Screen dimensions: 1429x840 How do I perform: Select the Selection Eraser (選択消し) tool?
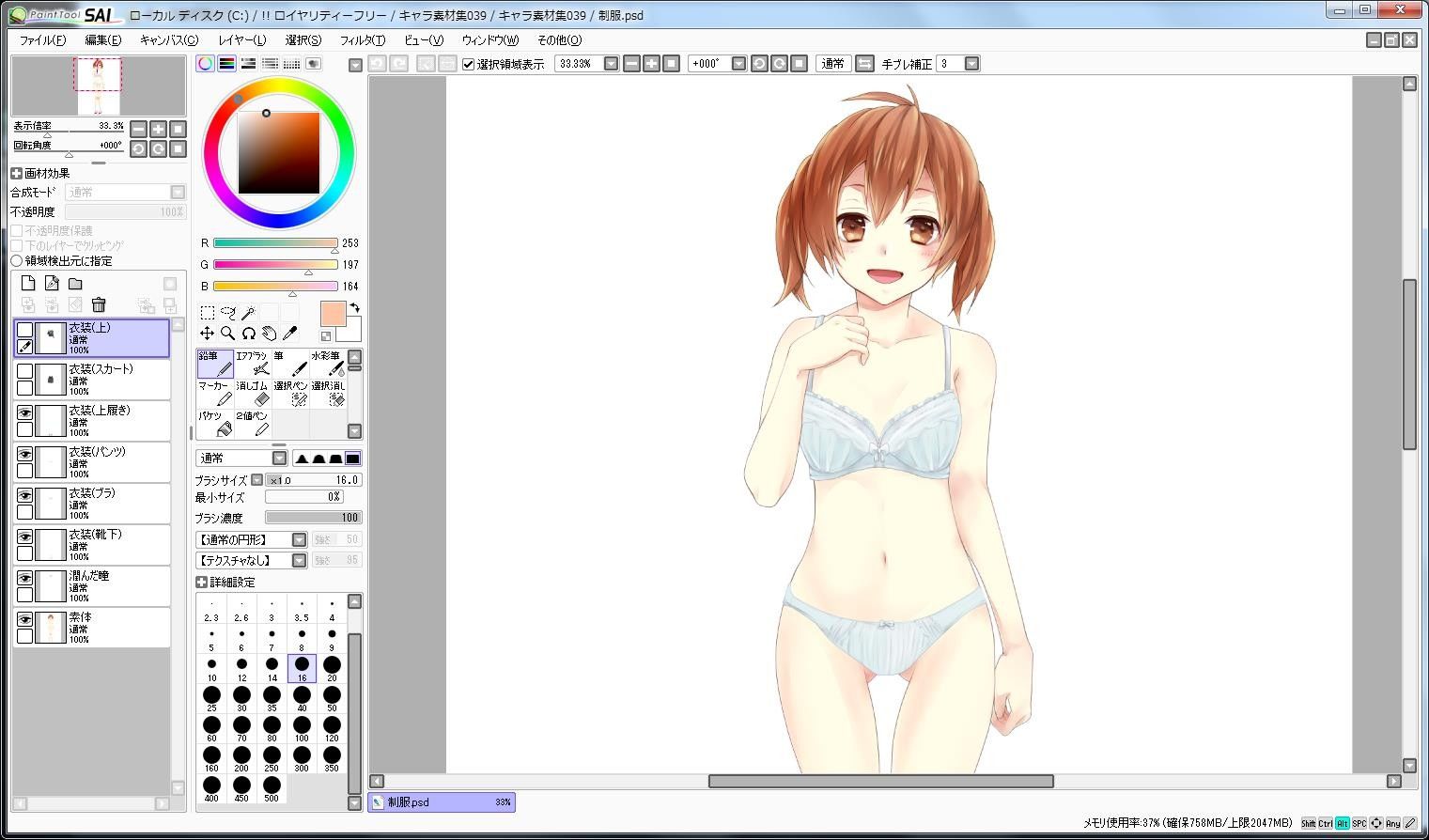point(328,394)
